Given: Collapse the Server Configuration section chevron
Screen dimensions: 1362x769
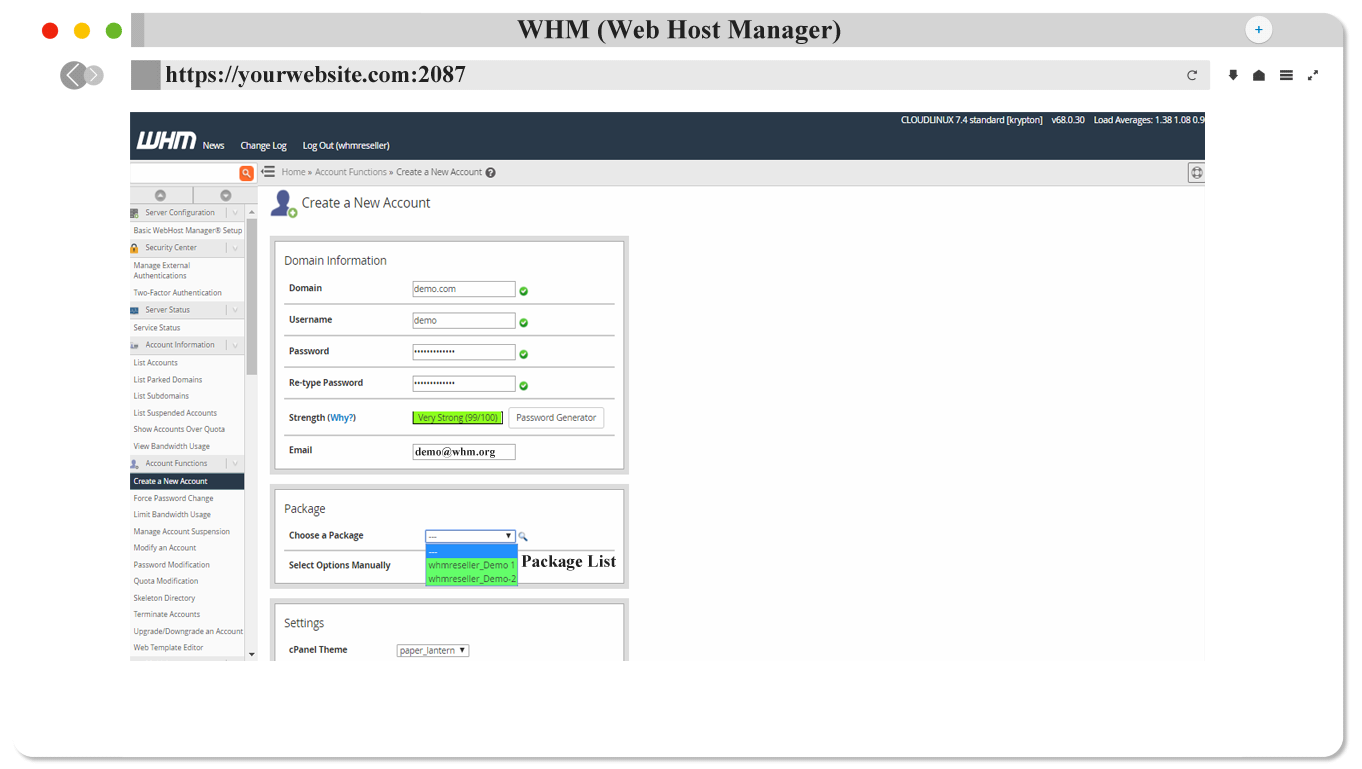Looking at the screenshot, I should [x=235, y=213].
